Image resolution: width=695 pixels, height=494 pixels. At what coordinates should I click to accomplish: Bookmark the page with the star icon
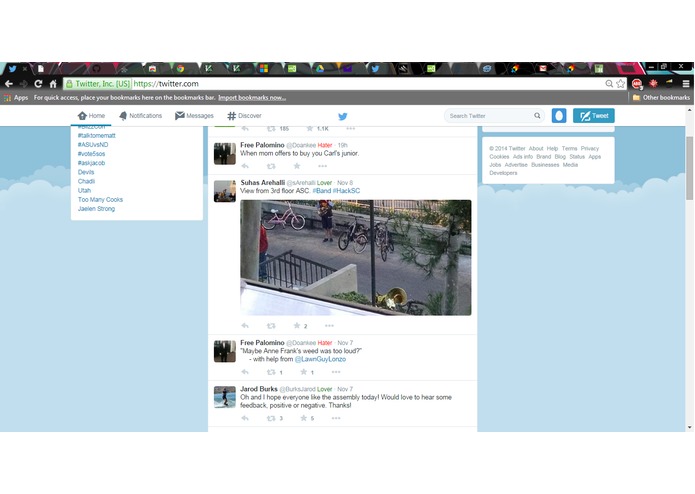pyautogui.click(x=621, y=84)
